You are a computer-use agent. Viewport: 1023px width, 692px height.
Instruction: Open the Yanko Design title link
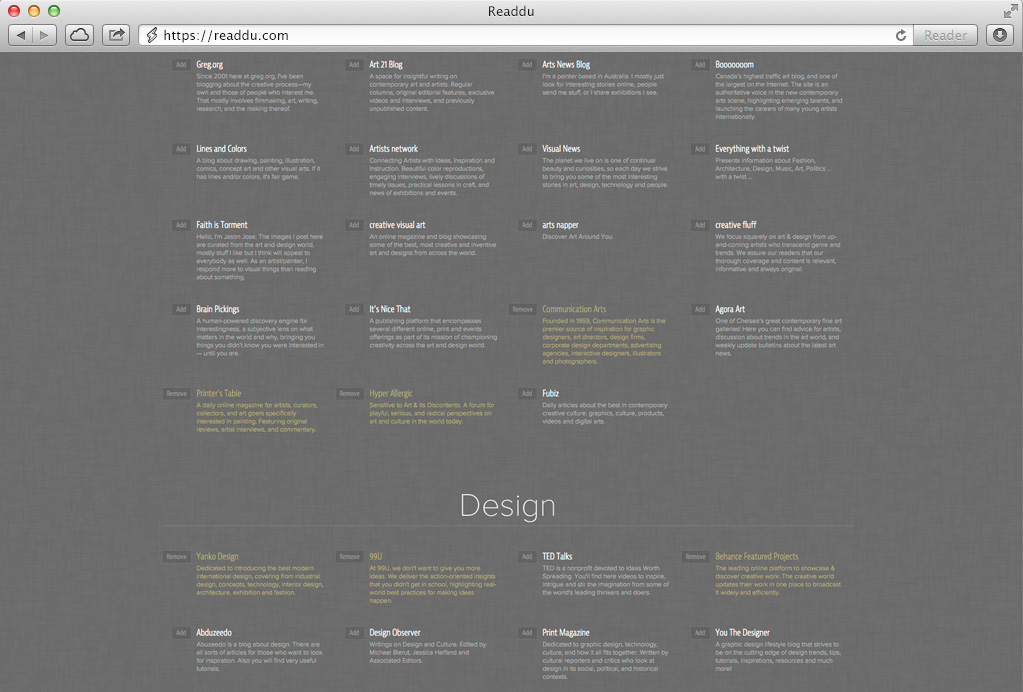click(217, 556)
